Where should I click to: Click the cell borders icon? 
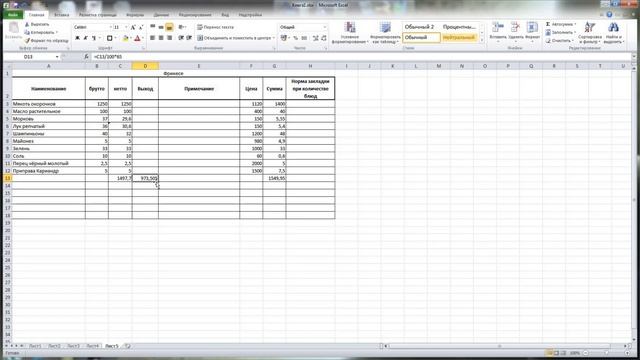tap(109, 38)
